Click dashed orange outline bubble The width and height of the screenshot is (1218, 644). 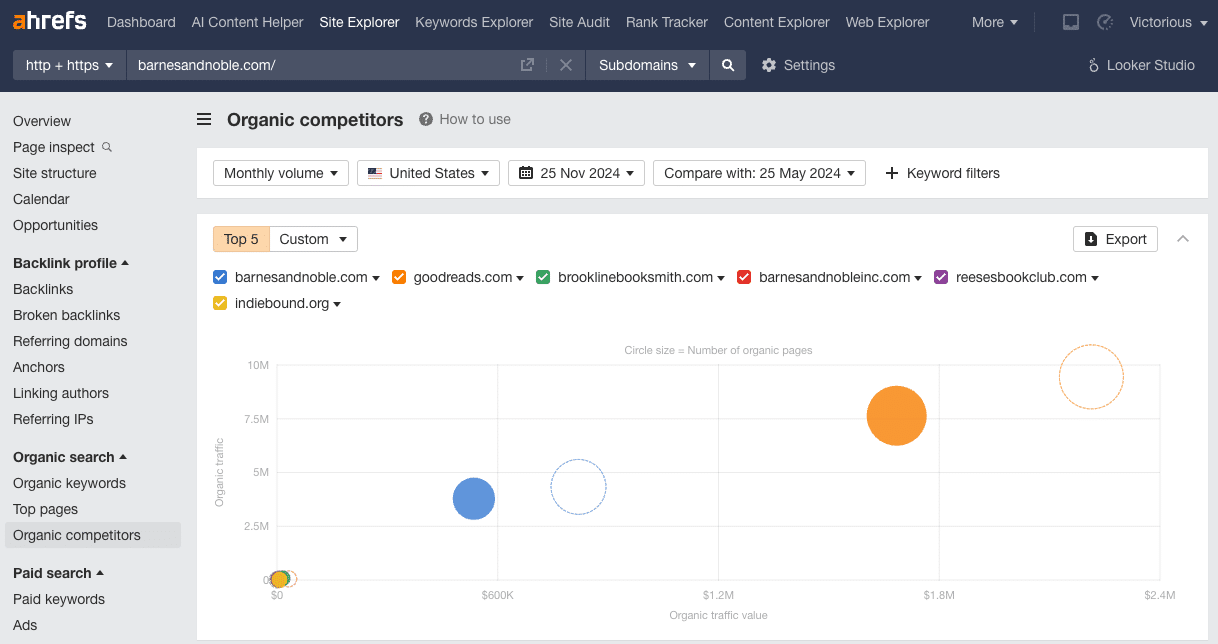coord(1091,377)
